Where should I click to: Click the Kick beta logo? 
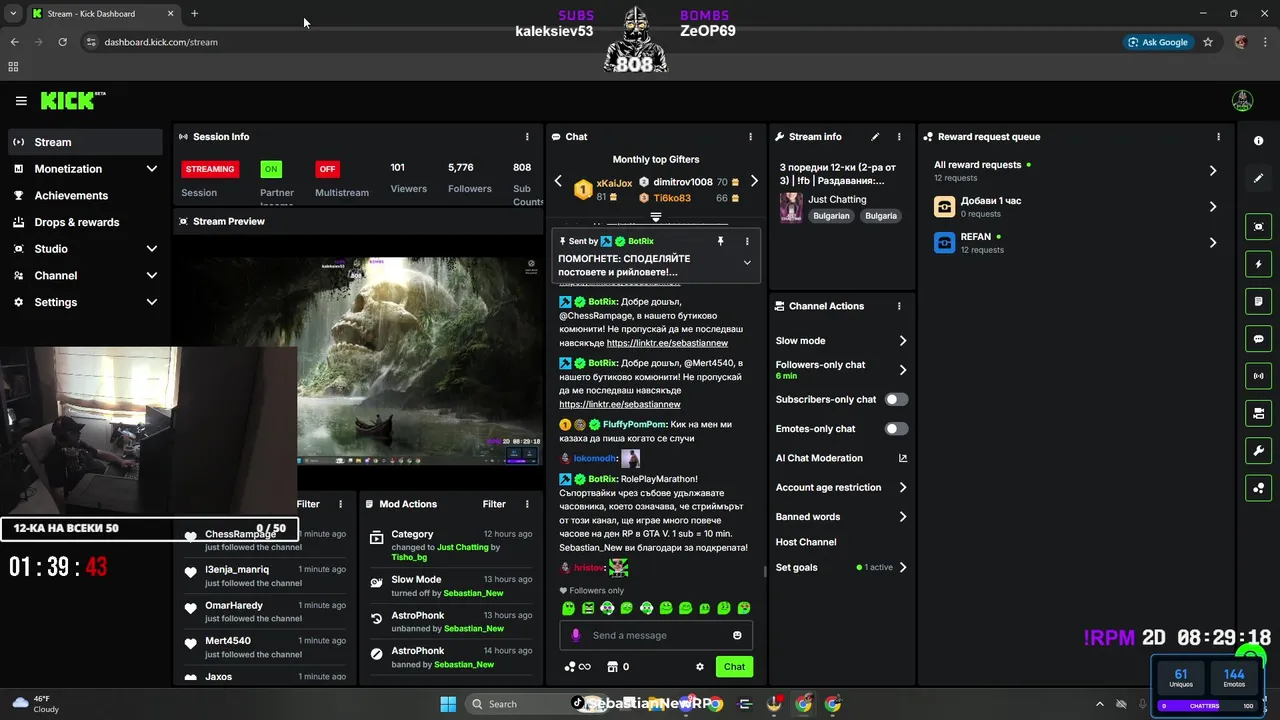73,100
